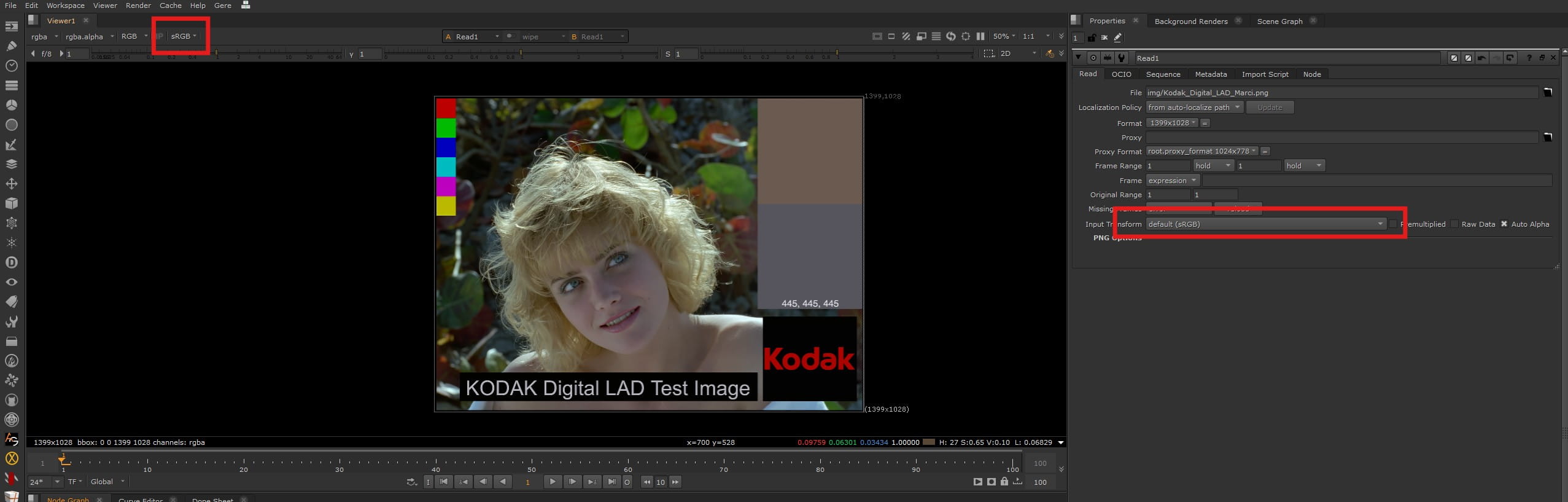Uncheck the Auto Alpha checkbox

[x=1504, y=224]
